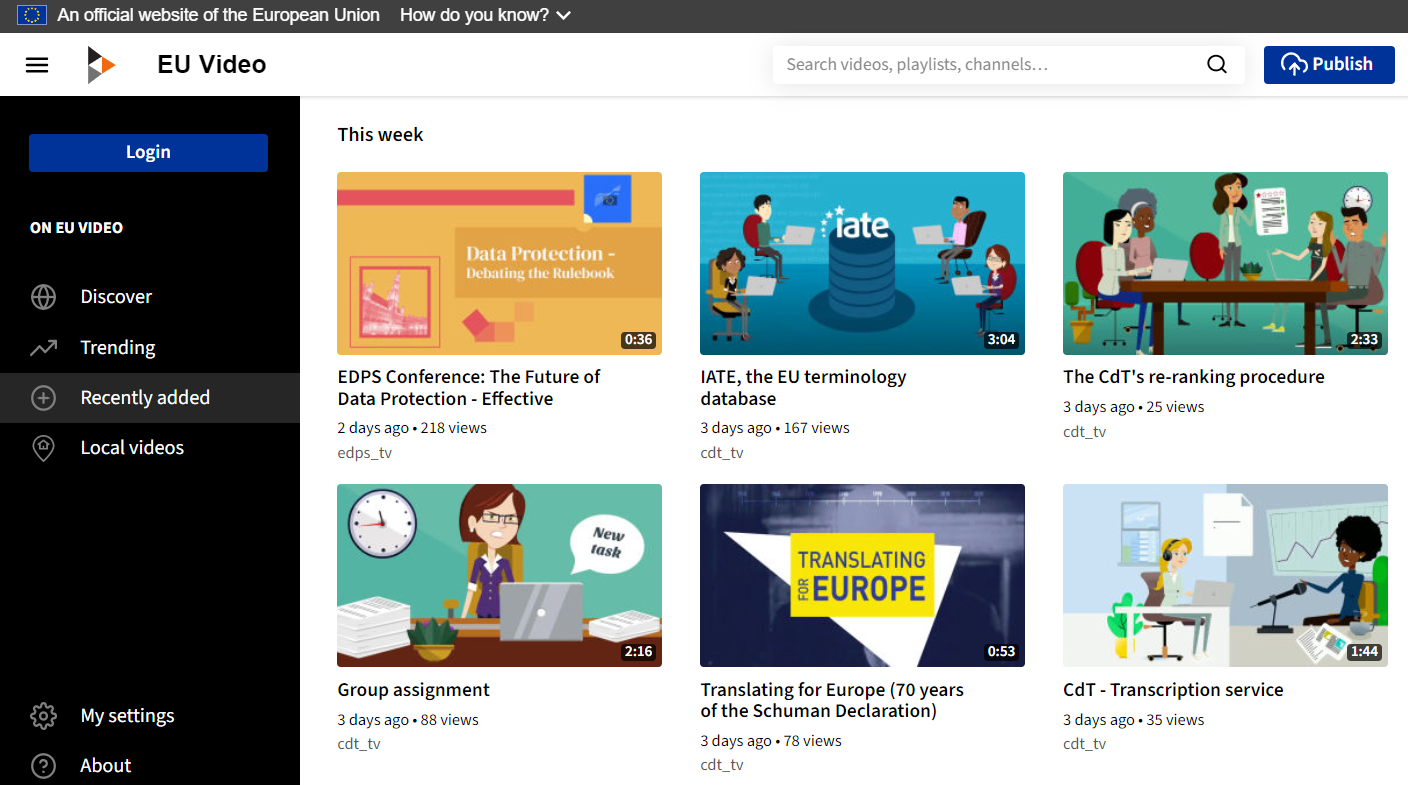Click the Login button
The image size is (1408, 785).
click(148, 153)
